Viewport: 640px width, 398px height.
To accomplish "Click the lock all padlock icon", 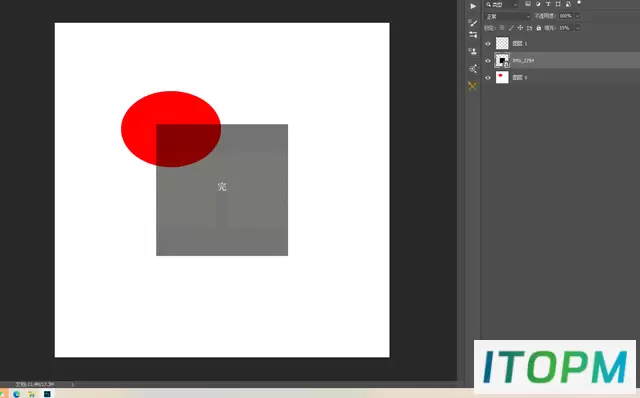I will [x=539, y=28].
